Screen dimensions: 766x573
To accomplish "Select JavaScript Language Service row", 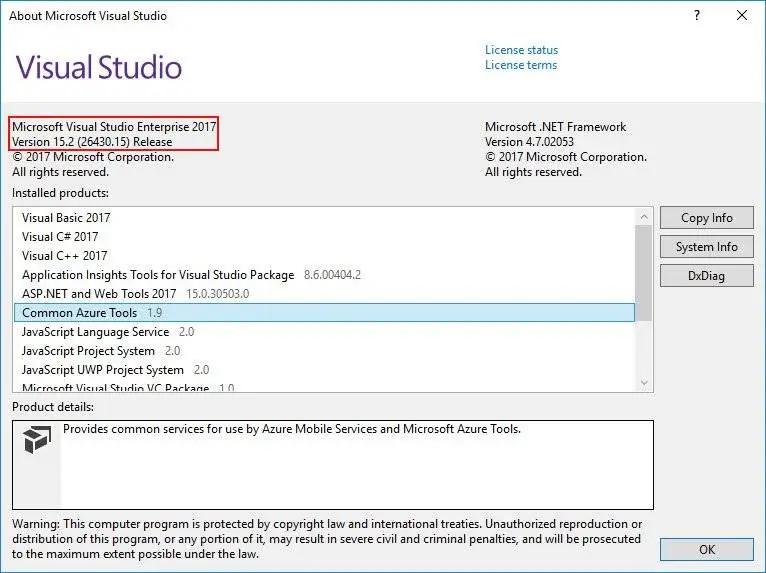I will click(324, 332).
